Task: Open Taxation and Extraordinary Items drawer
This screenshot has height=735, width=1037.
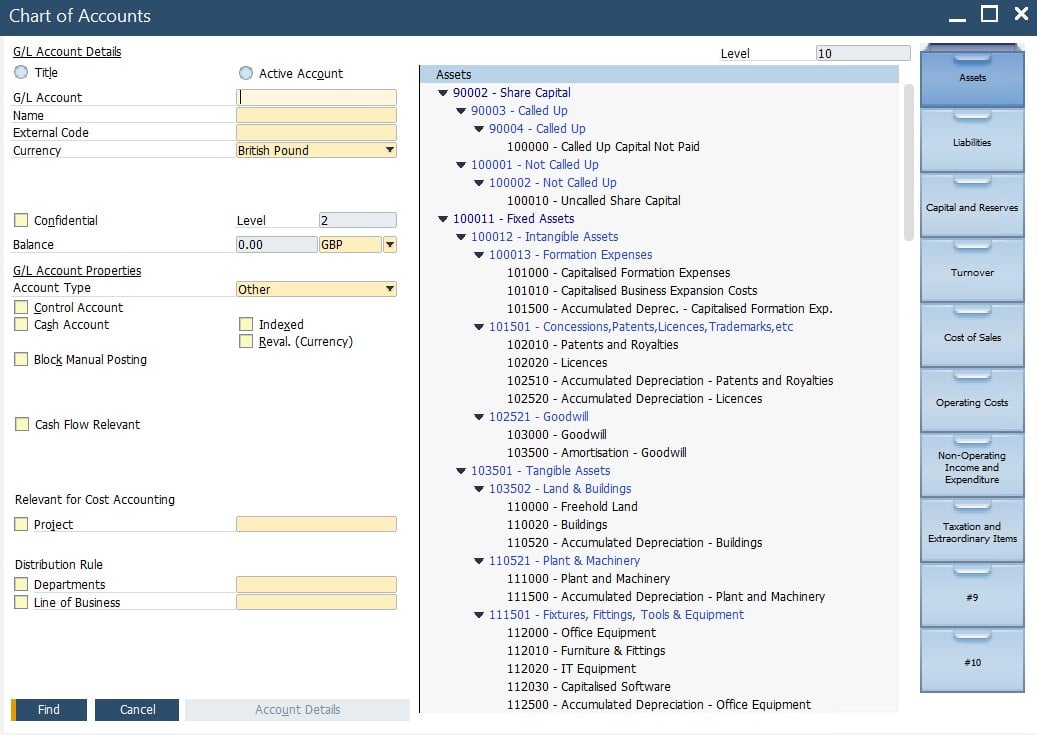Action: coord(972,532)
